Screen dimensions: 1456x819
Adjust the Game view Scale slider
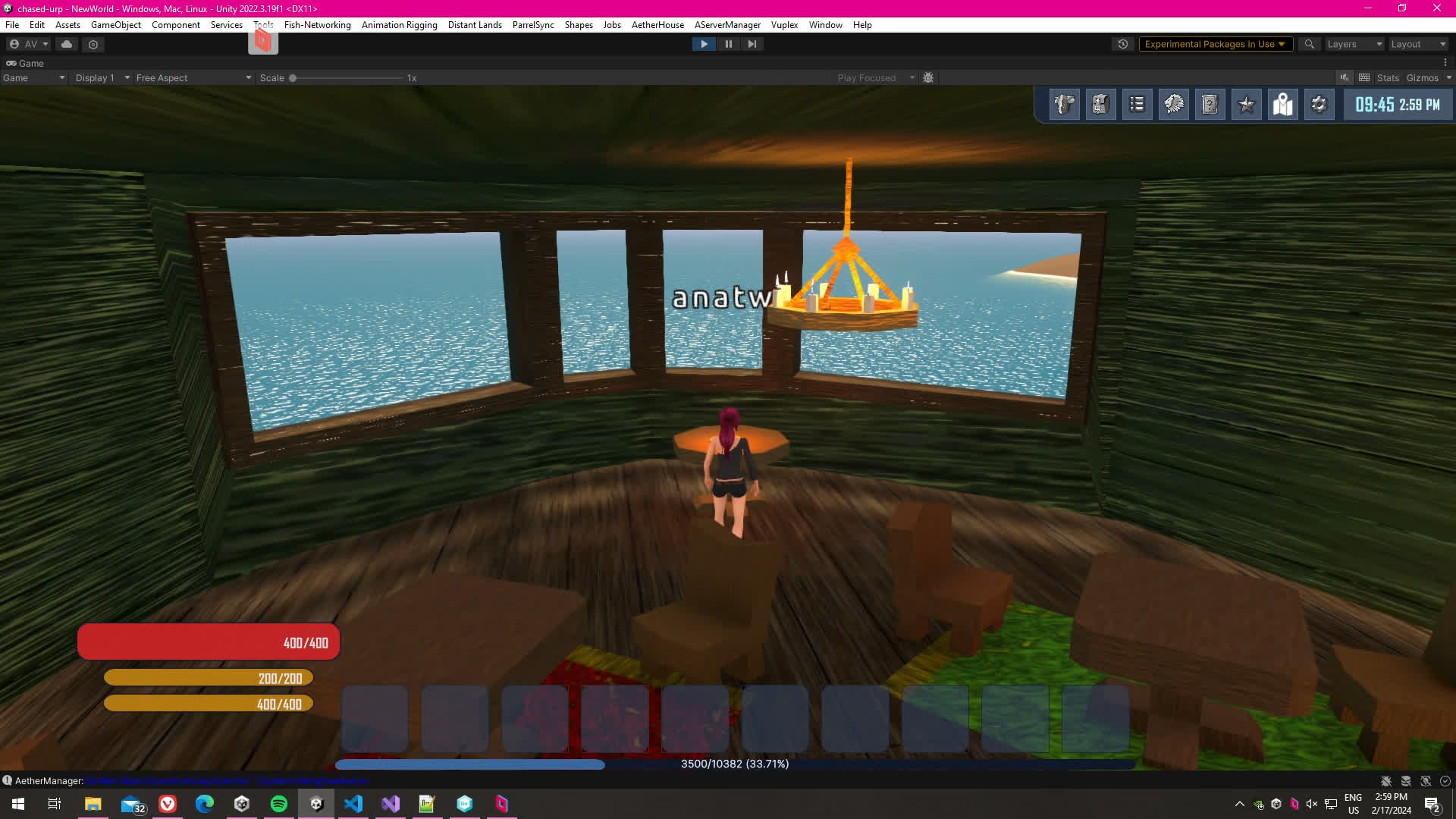[293, 78]
